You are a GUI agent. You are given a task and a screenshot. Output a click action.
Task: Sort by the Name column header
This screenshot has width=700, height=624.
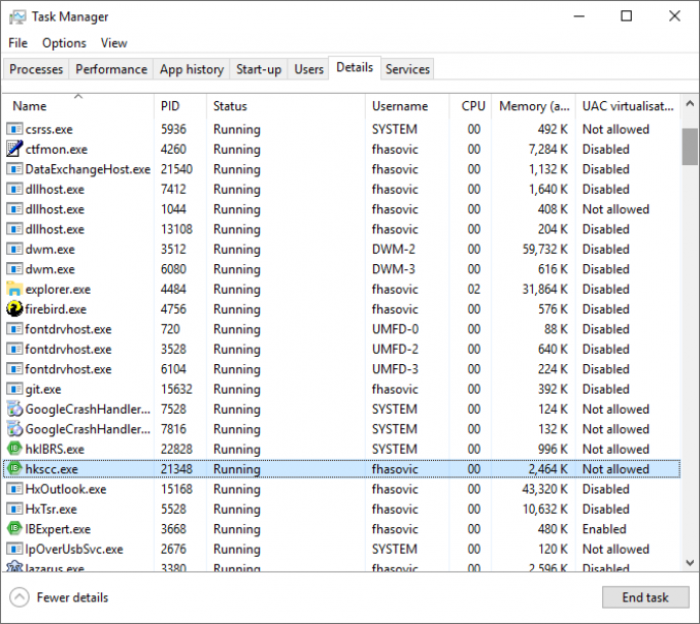30,106
